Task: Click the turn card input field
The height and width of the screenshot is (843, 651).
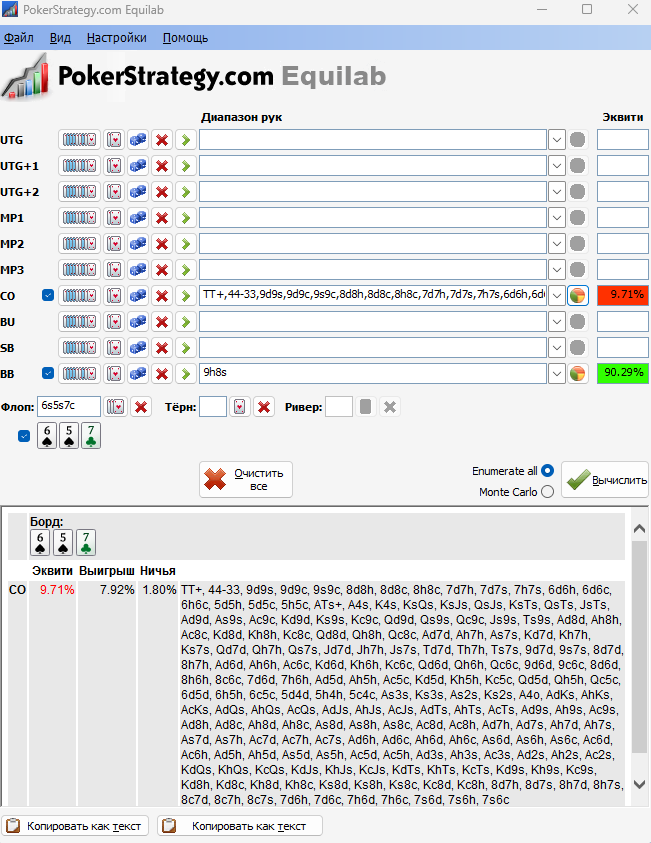Action: pos(212,407)
